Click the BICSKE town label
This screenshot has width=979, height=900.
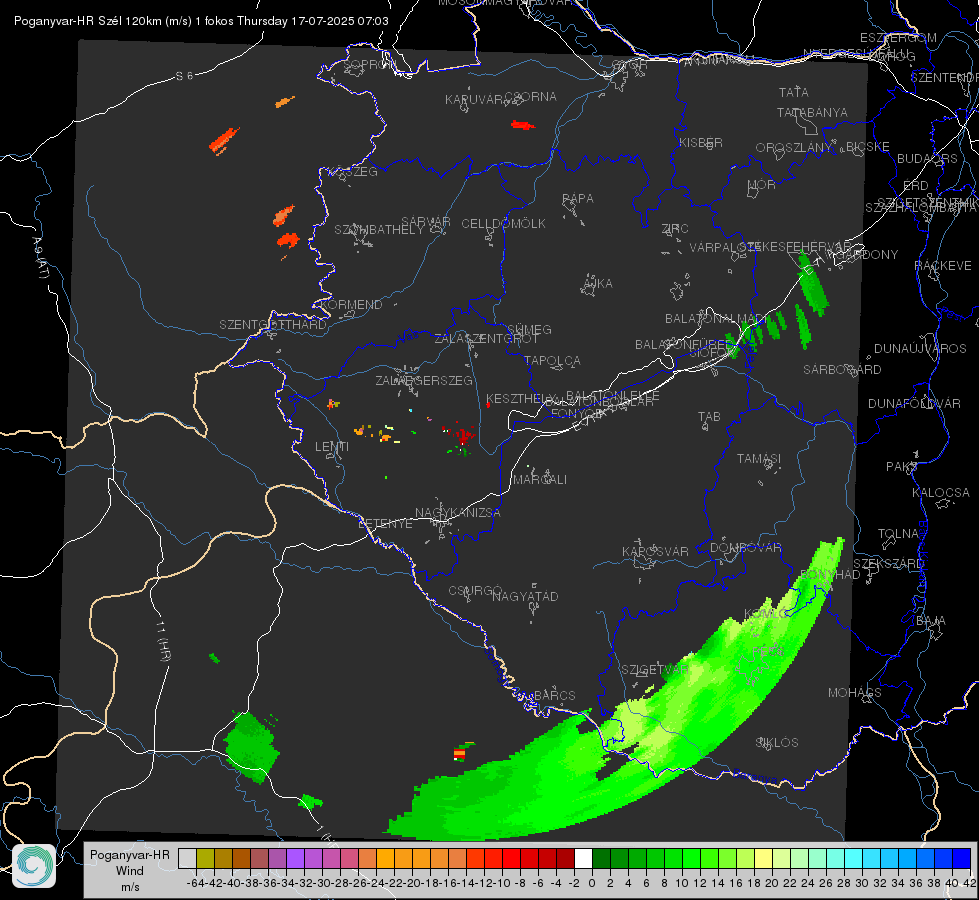(x=868, y=147)
